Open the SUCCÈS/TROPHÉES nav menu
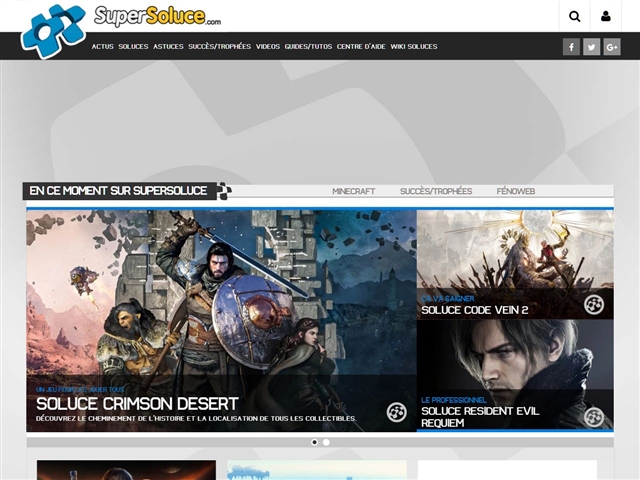Viewport: 640px width, 480px height. [x=220, y=47]
